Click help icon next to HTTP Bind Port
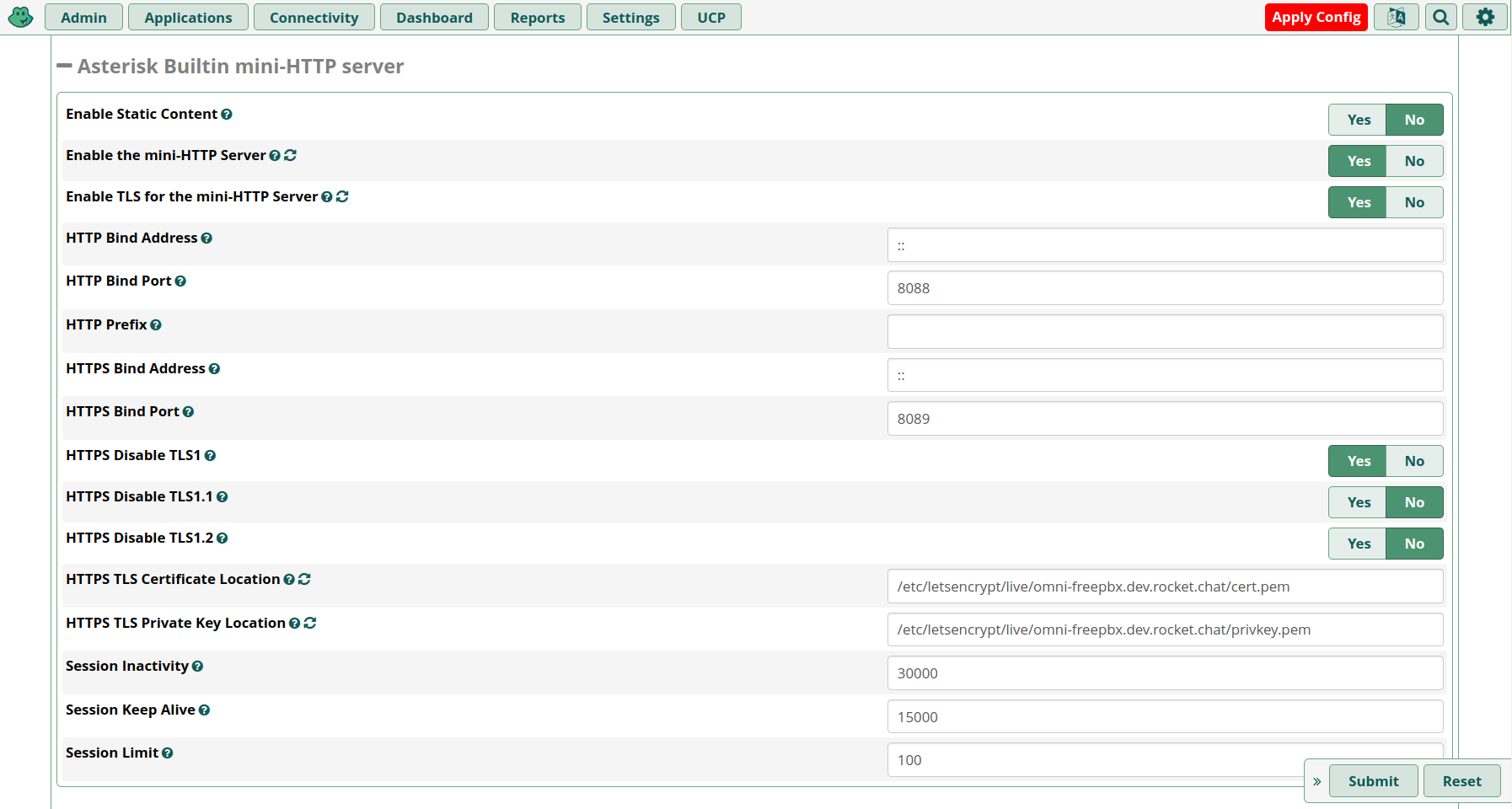The image size is (1512, 809). point(180,281)
